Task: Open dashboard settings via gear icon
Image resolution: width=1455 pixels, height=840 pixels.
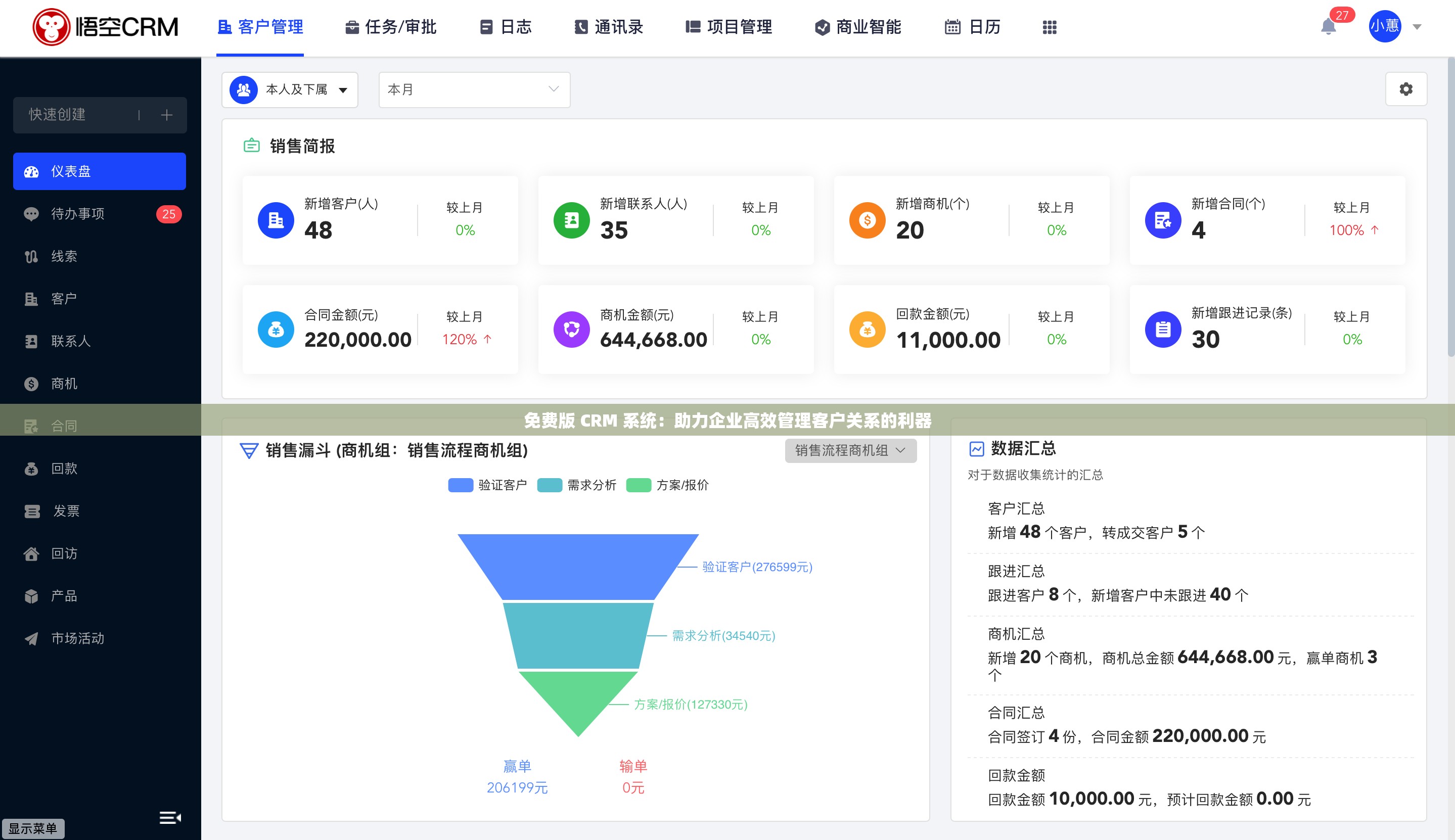Action: click(1406, 89)
